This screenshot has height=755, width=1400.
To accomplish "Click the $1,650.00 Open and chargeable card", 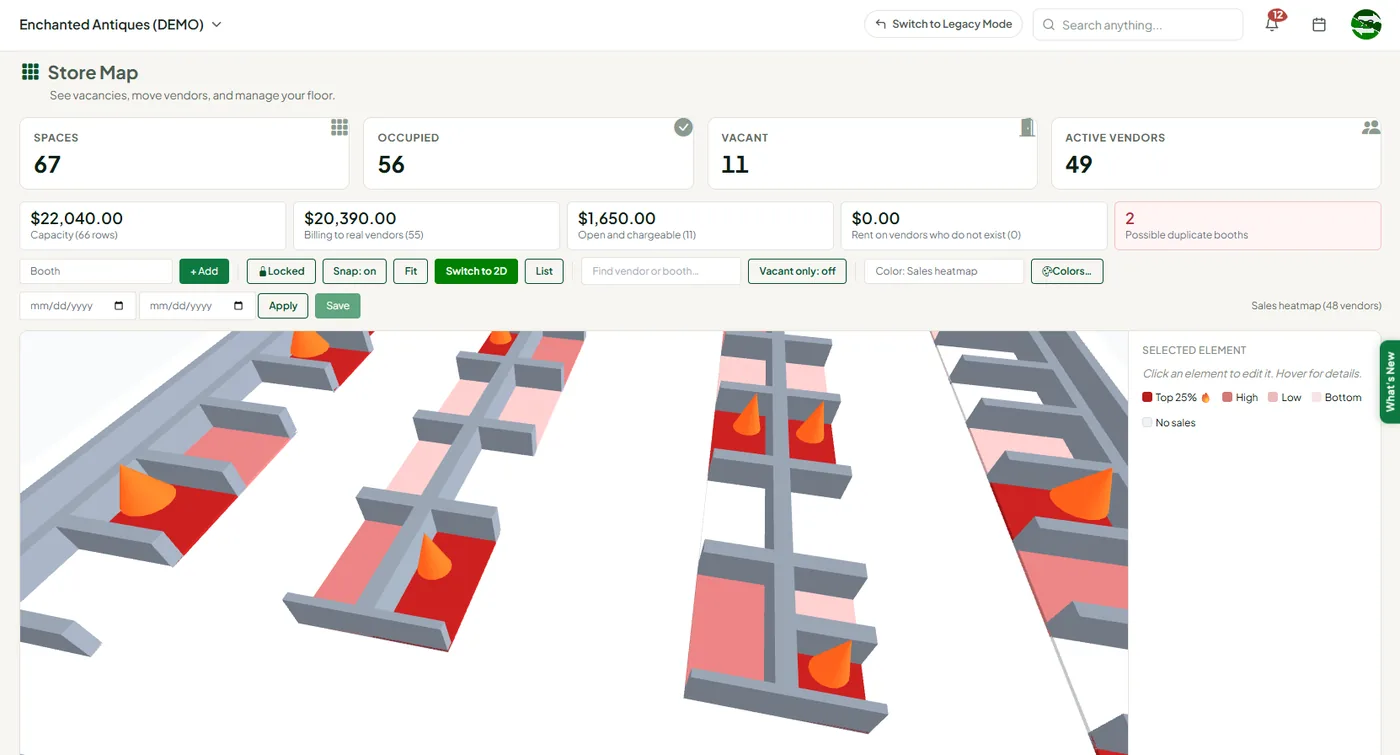I will tap(700, 226).
